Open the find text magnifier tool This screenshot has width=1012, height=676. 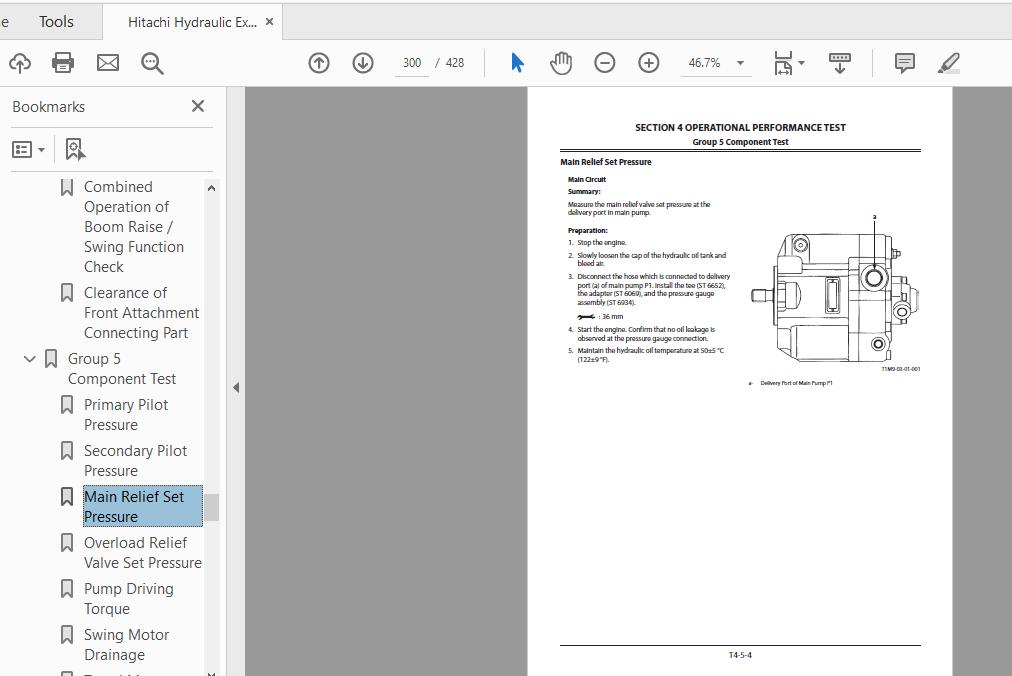click(152, 63)
